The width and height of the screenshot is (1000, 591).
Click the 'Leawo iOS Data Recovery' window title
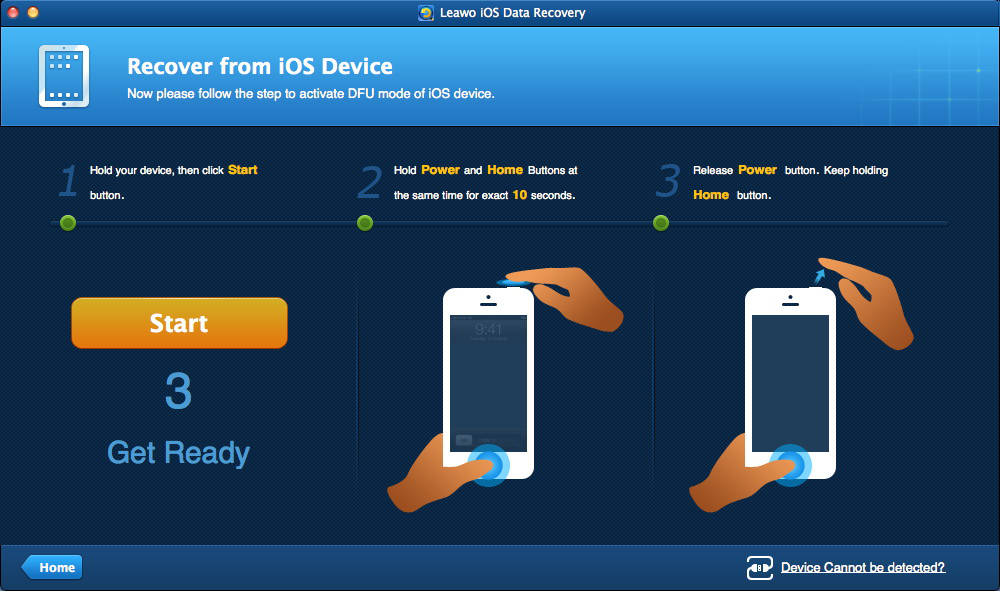[x=513, y=13]
